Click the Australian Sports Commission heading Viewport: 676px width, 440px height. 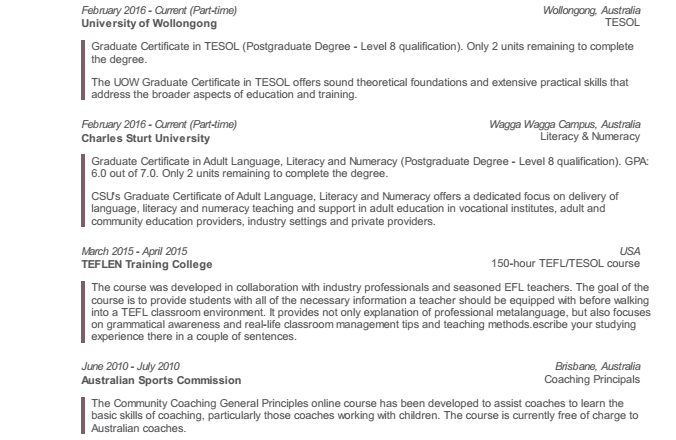(x=161, y=380)
